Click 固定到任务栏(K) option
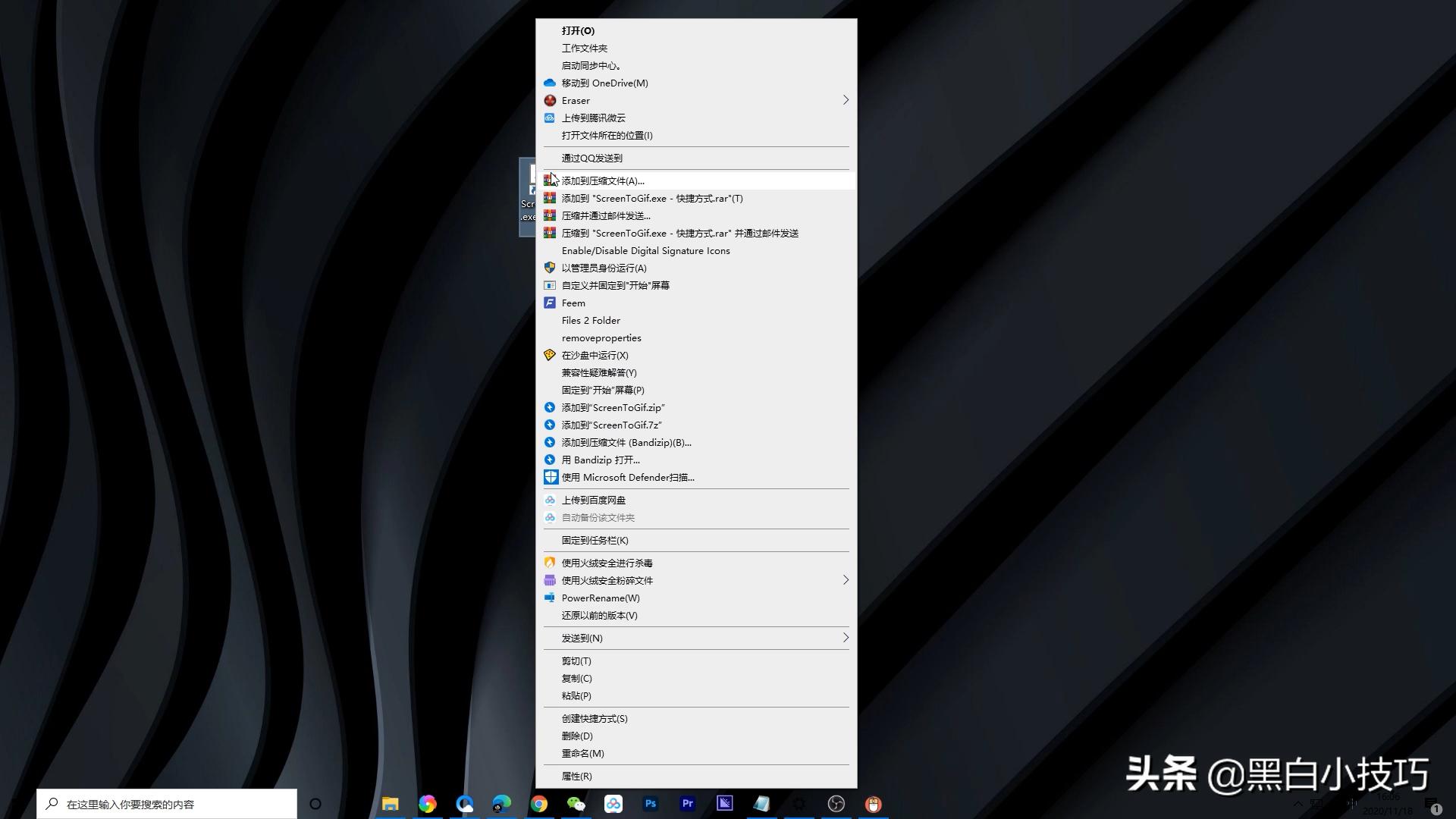The width and height of the screenshot is (1456, 819). [x=595, y=540]
